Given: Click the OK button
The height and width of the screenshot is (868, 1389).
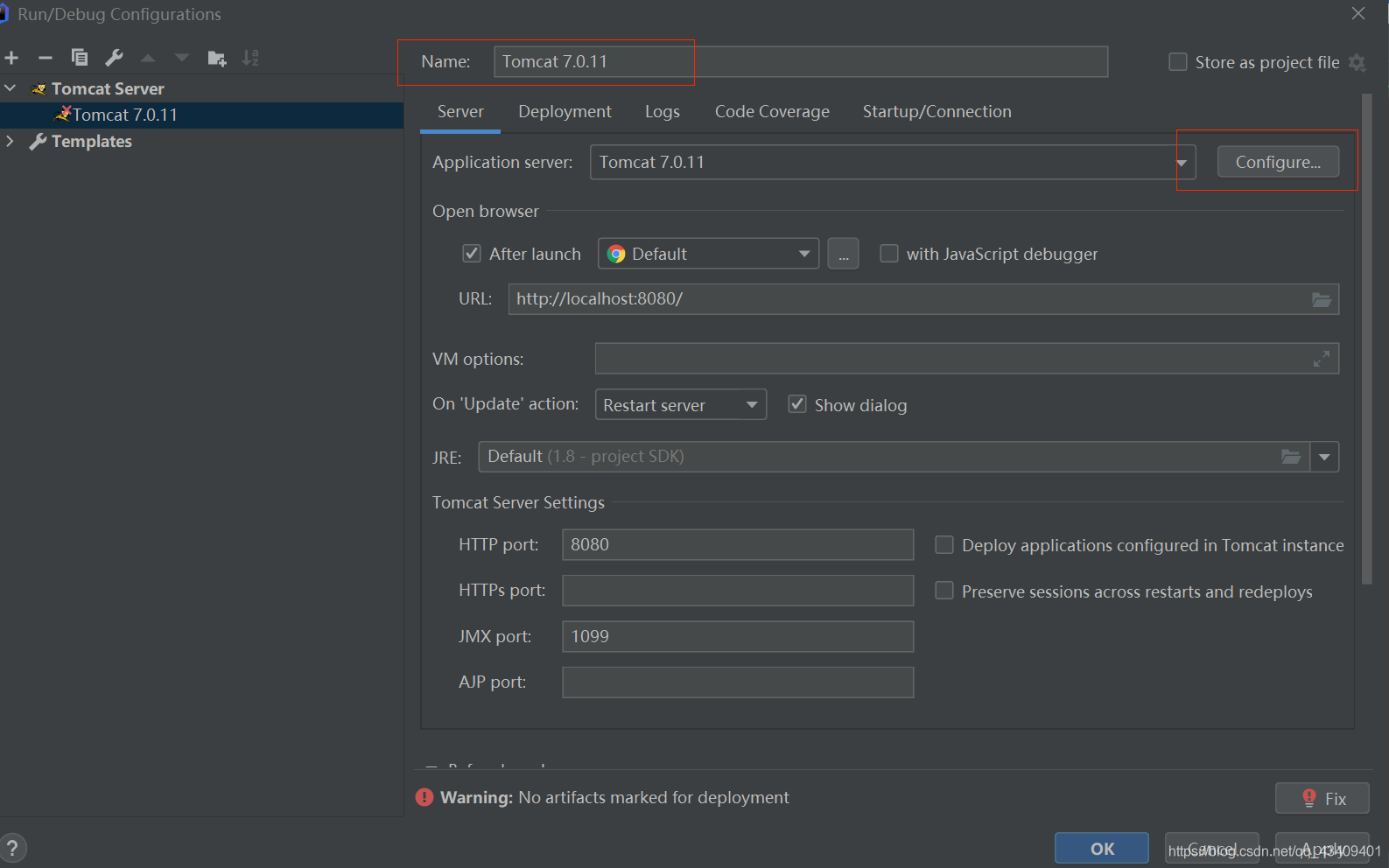Looking at the screenshot, I should click(x=1102, y=849).
